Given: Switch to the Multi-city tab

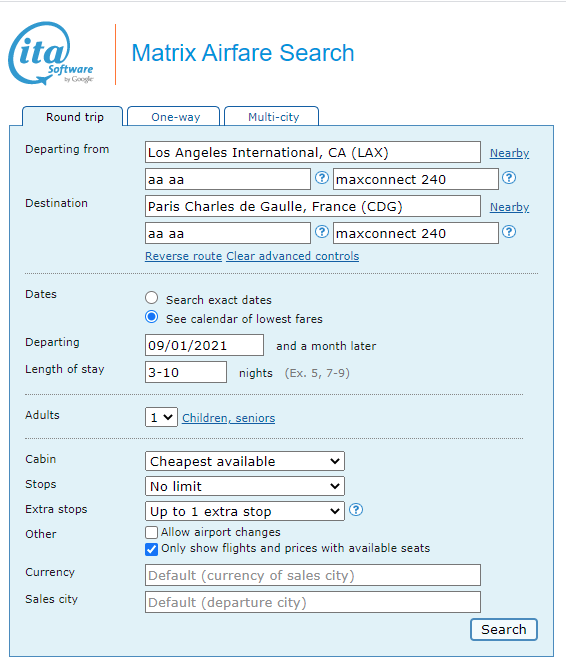Looking at the screenshot, I should coord(273,117).
